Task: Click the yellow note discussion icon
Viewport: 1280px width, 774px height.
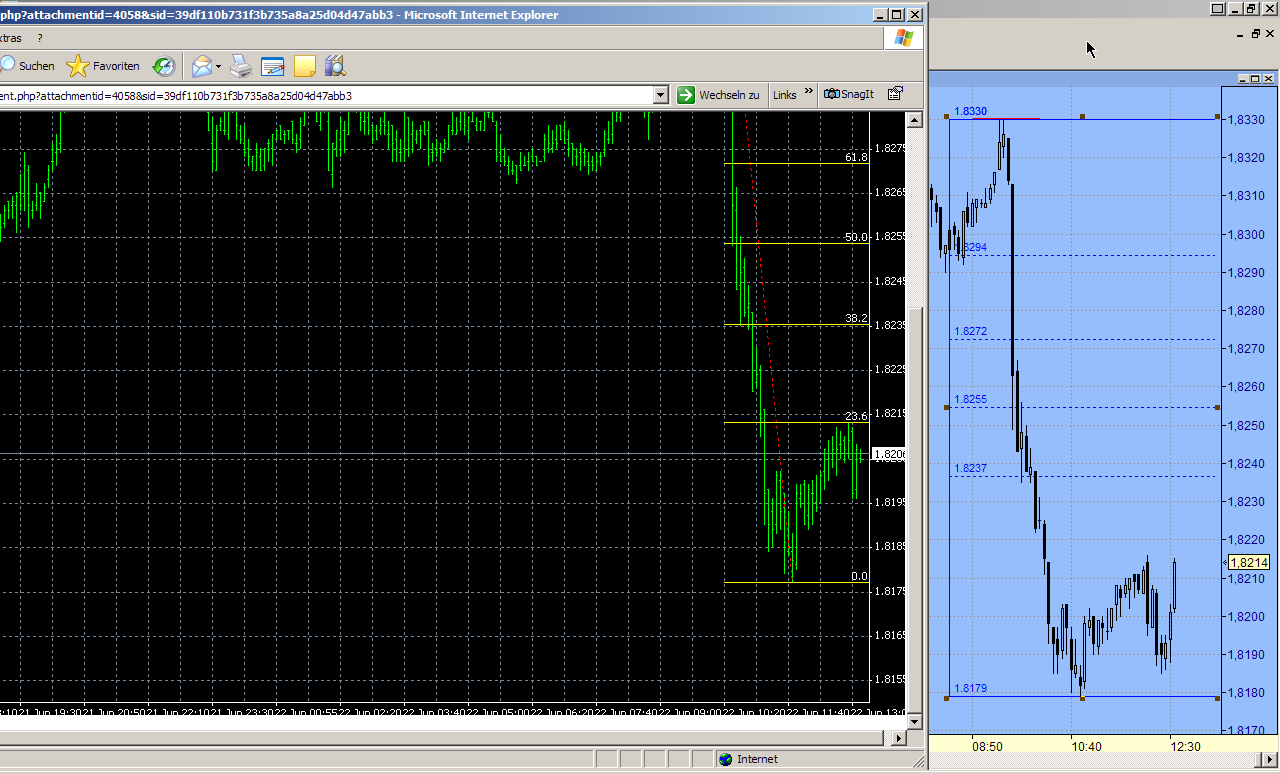Action: pos(305,66)
